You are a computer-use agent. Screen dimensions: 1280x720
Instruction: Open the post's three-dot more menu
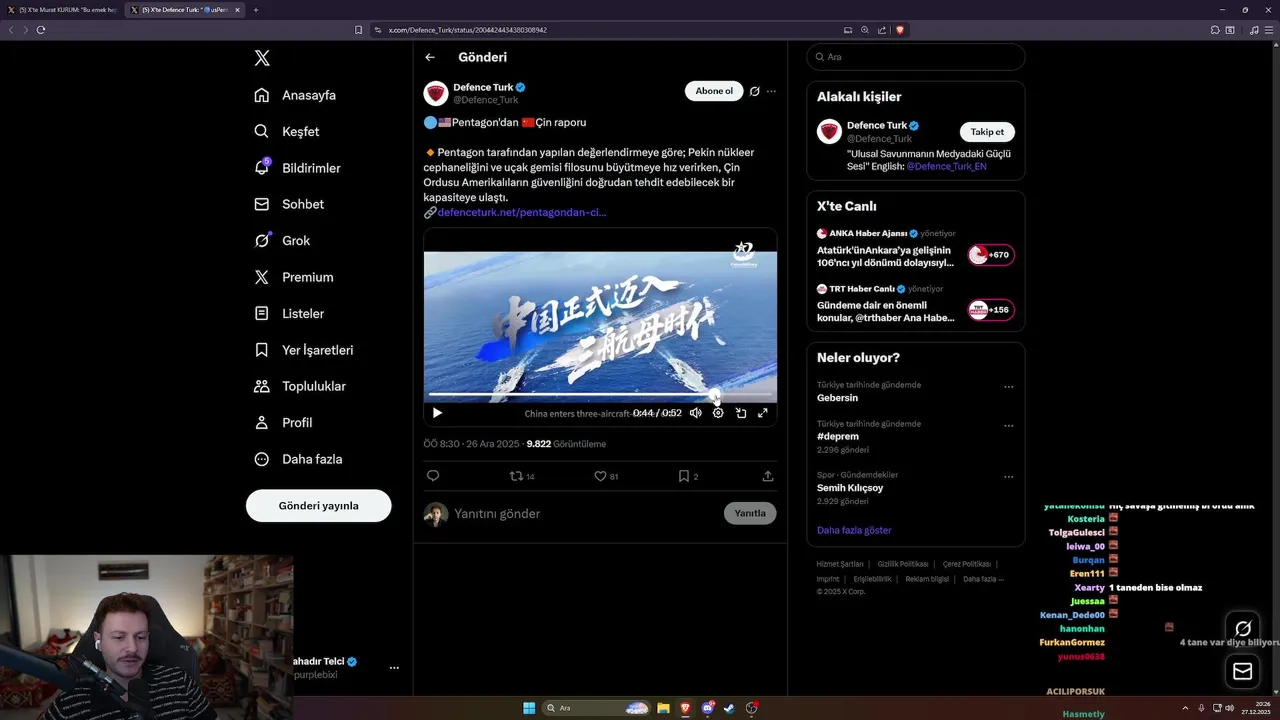pyautogui.click(x=771, y=91)
